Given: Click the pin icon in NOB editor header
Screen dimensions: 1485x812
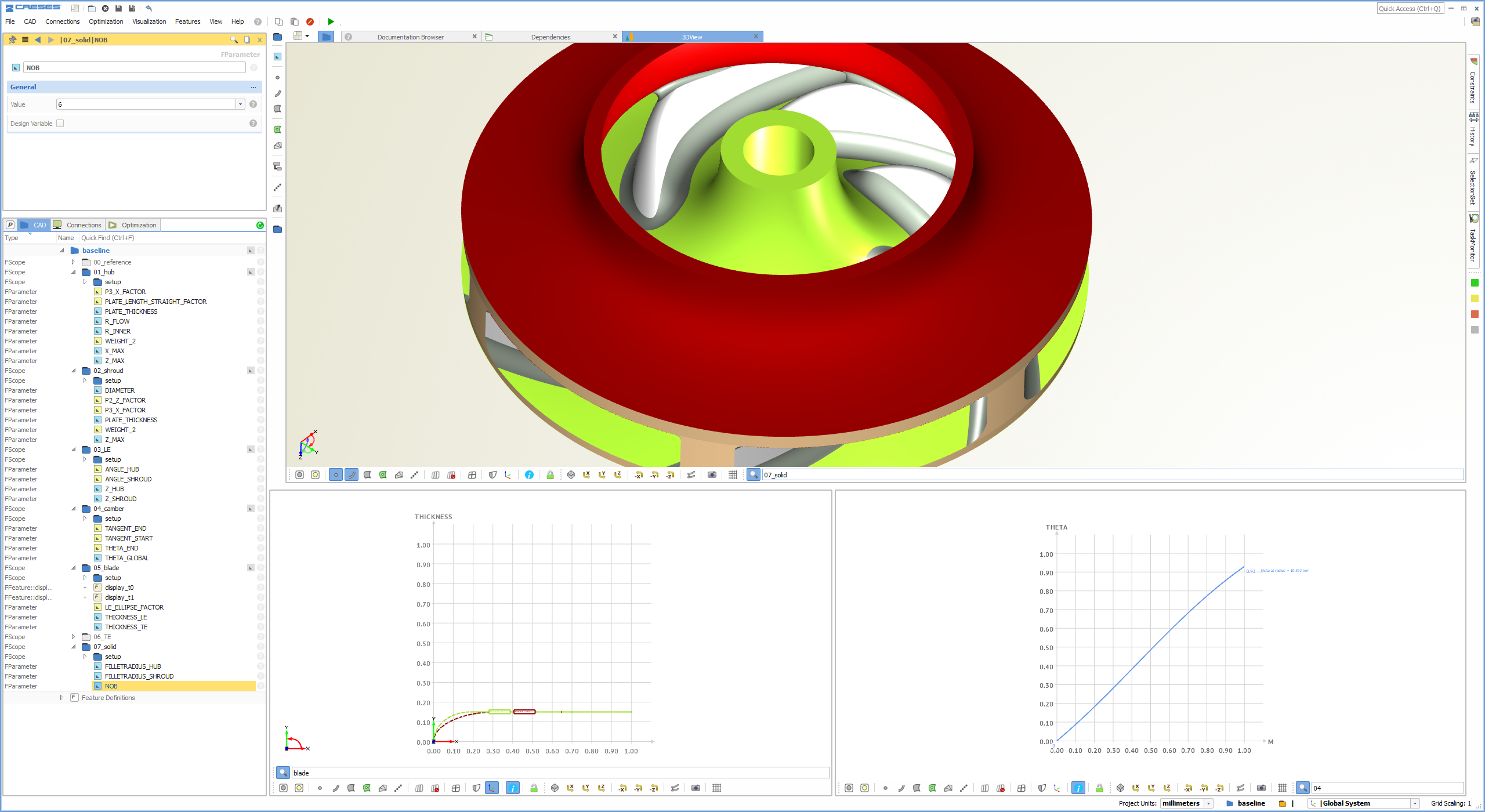Looking at the screenshot, I should click(x=12, y=39).
